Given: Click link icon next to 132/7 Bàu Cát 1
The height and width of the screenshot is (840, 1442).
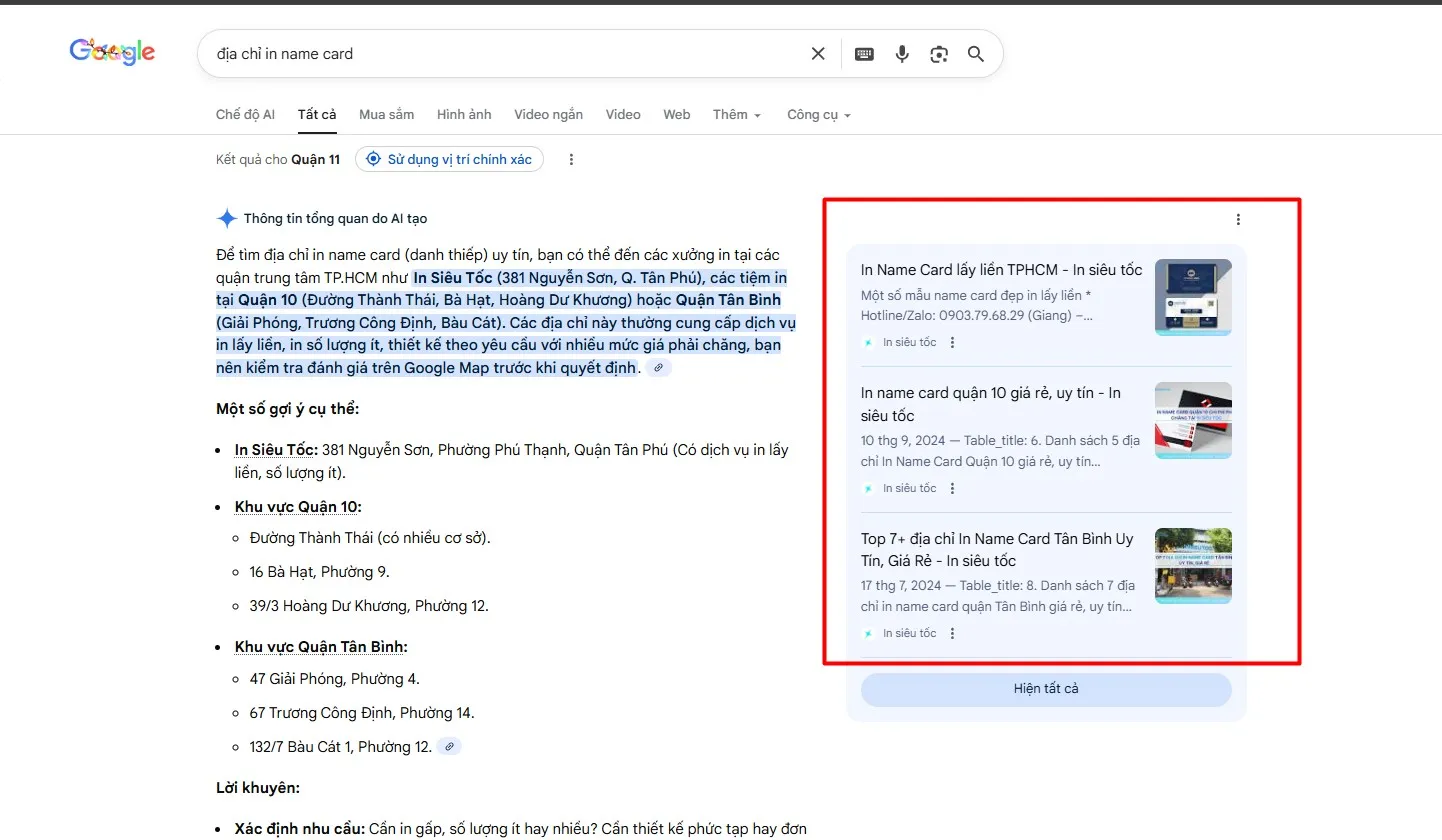Looking at the screenshot, I should pos(449,746).
